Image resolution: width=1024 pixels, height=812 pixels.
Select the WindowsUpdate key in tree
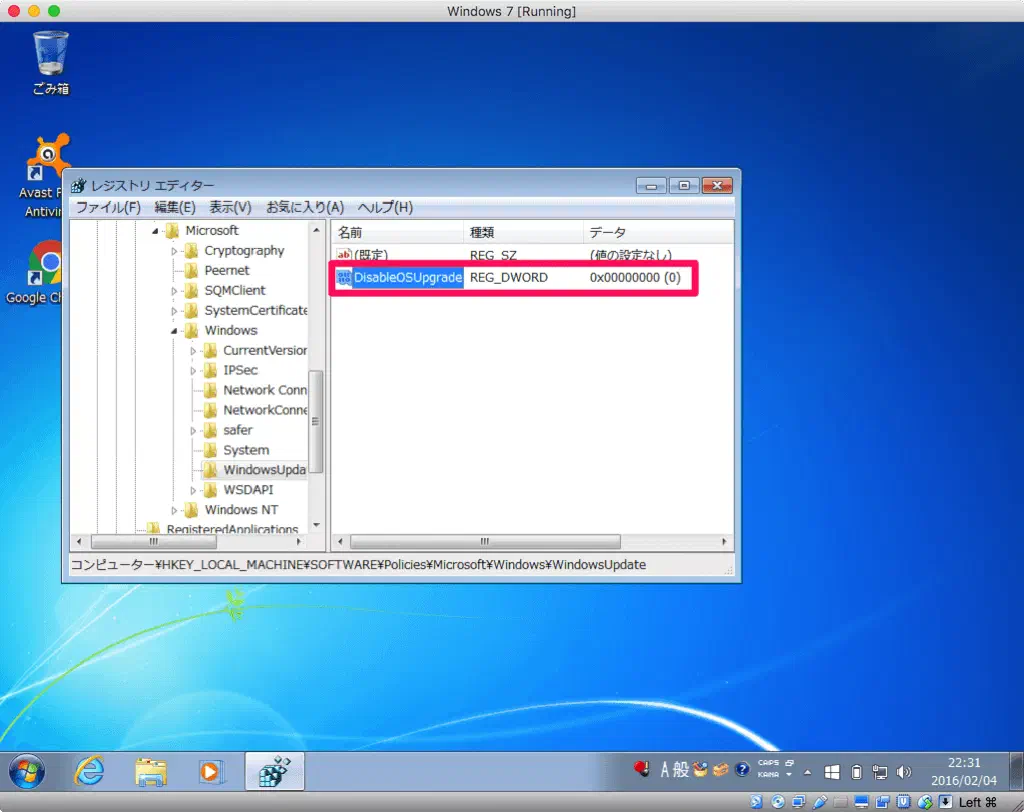tap(263, 470)
